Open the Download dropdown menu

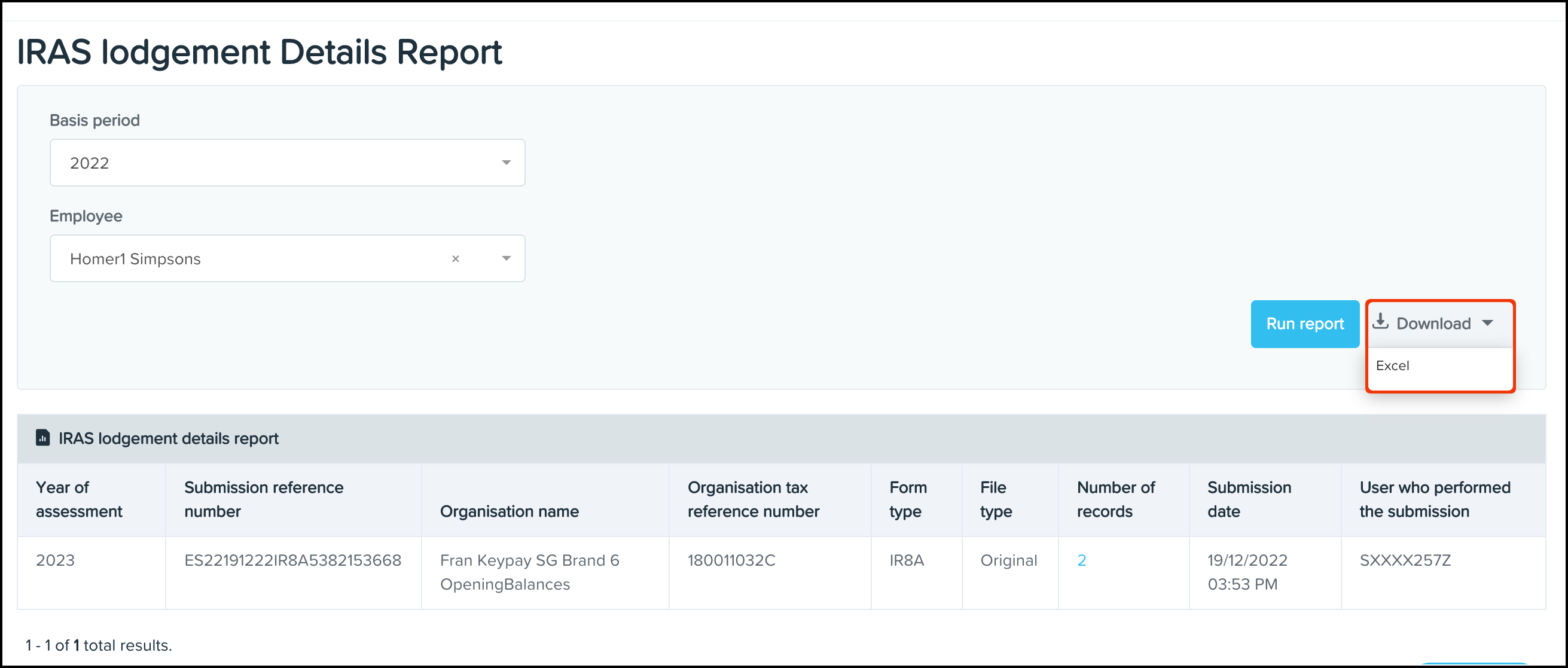click(1433, 324)
